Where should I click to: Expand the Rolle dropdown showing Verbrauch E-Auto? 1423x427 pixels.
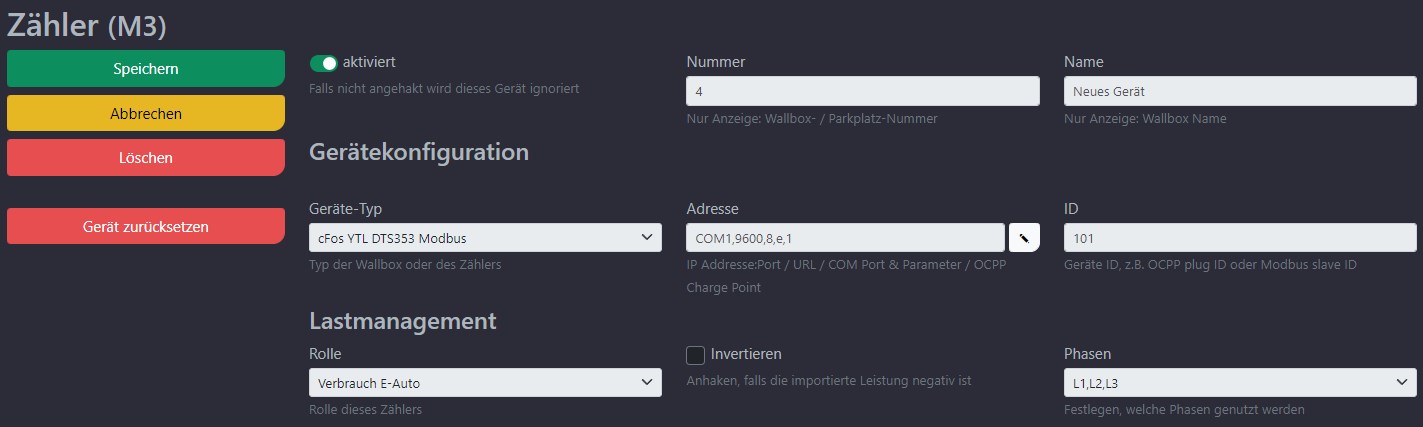(486, 382)
